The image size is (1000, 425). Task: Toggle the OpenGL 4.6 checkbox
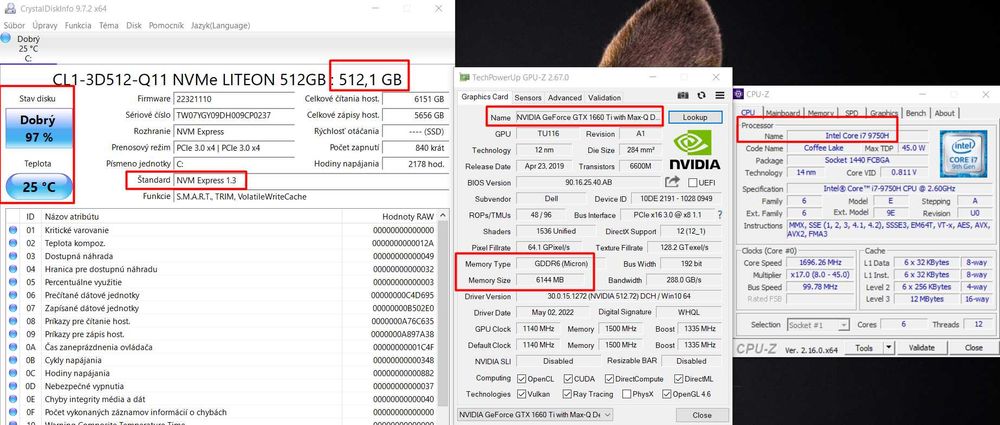667,394
